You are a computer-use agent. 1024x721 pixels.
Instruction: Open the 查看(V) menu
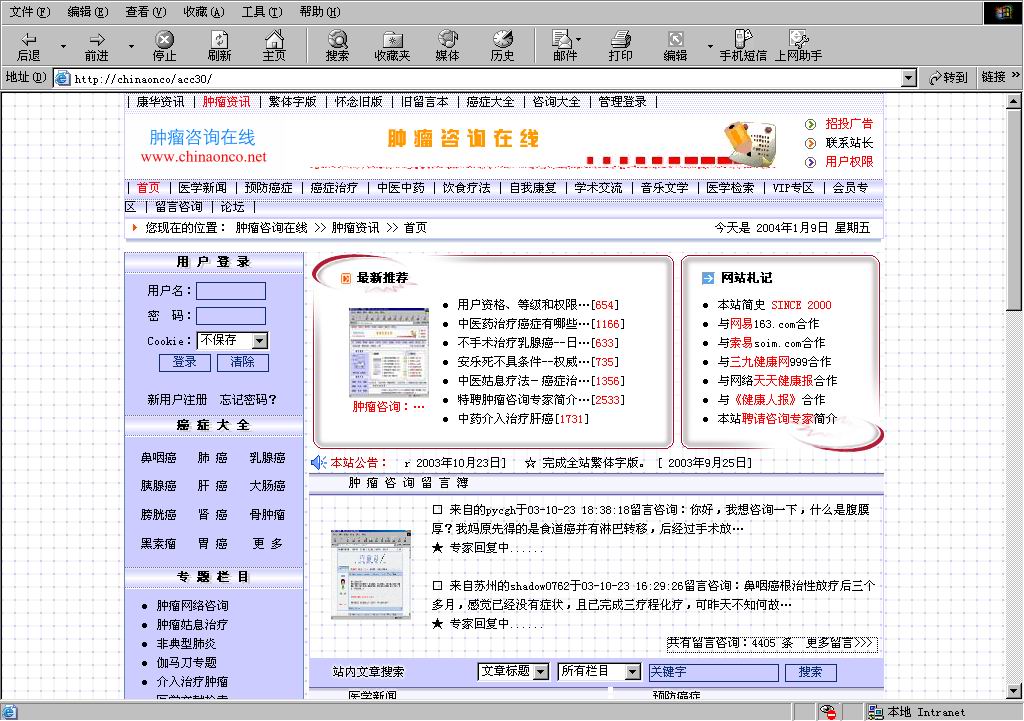pos(146,12)
